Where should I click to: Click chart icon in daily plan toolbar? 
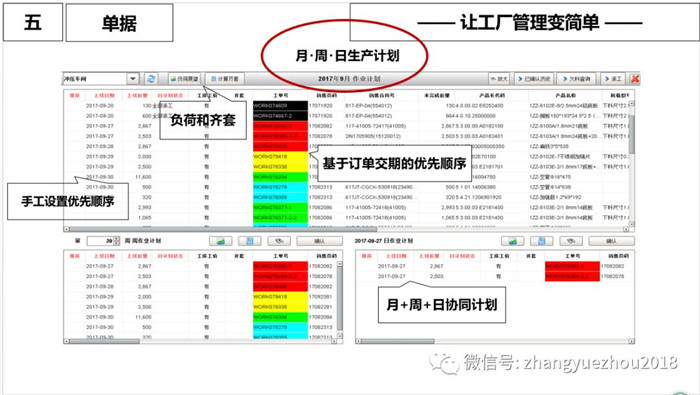[512, 241]
